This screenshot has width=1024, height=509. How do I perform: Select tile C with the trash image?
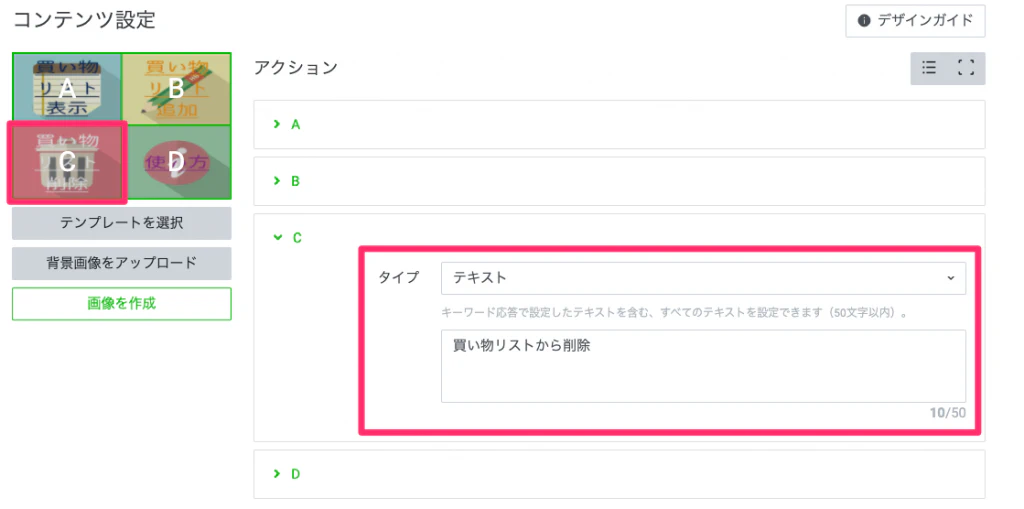point(67,161)
